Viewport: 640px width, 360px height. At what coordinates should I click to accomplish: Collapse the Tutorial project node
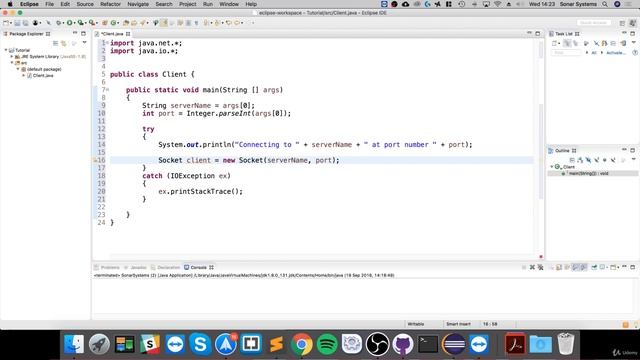[6, 50]
